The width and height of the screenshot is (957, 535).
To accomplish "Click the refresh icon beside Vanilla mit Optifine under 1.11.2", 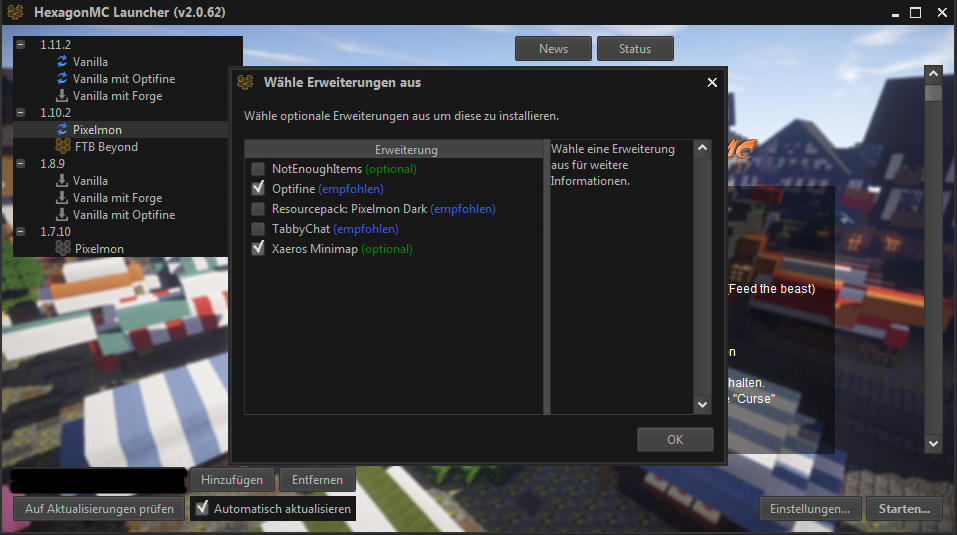I will coord(63,79).
